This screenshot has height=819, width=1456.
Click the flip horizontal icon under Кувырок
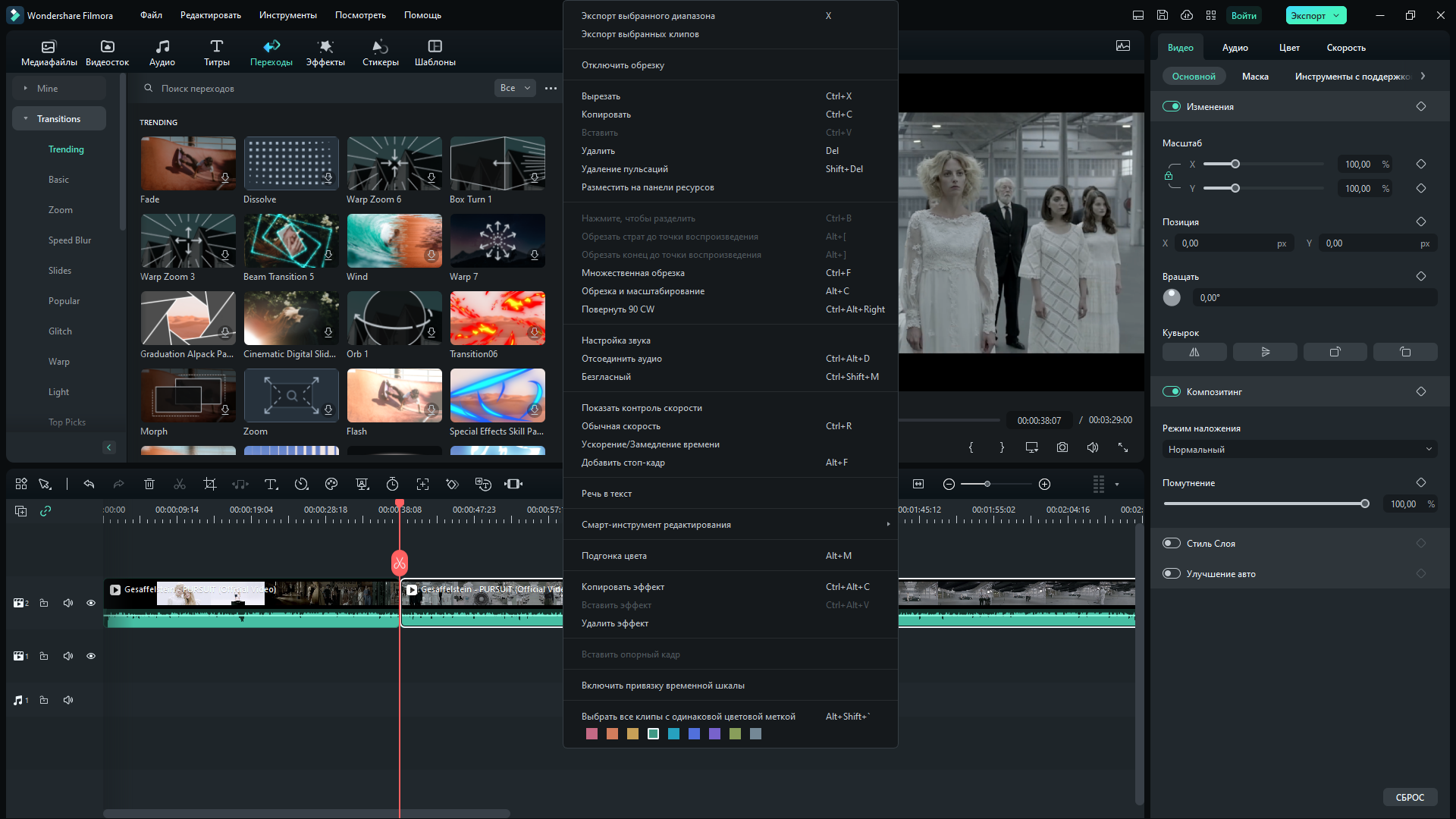pyautogui.click(x=1194, y=352)
